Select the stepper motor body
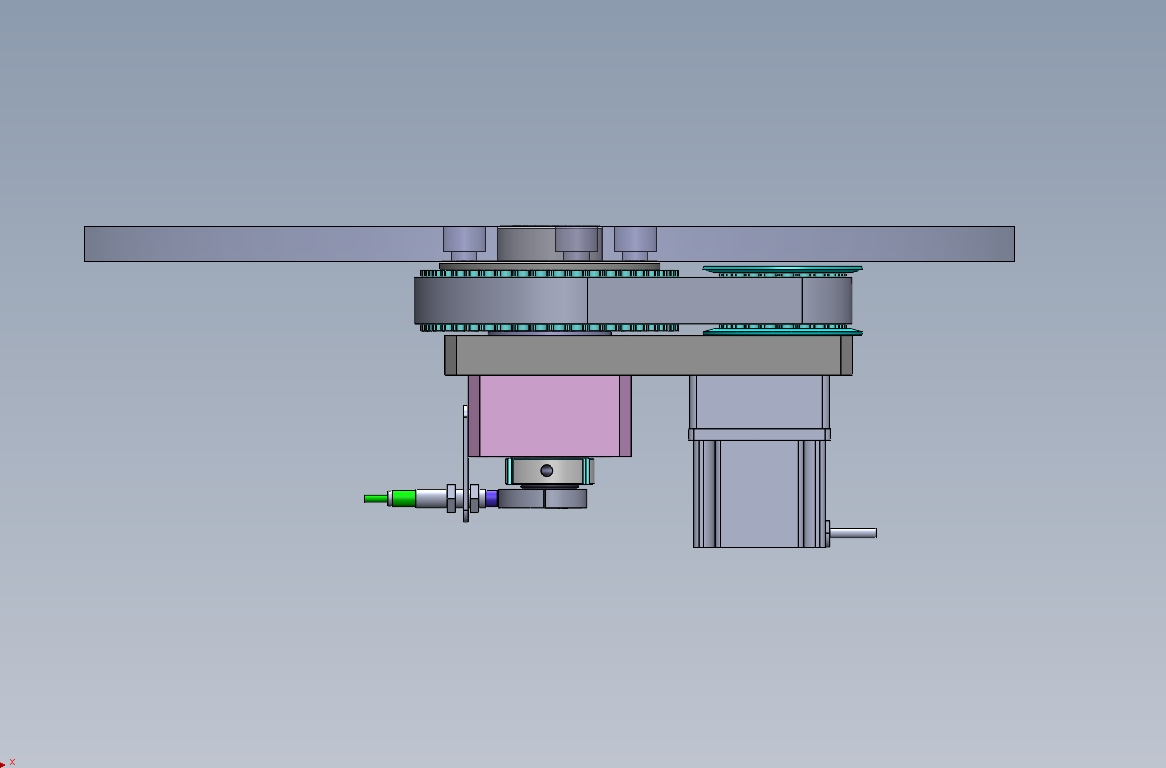 click(x=760, y=494)
